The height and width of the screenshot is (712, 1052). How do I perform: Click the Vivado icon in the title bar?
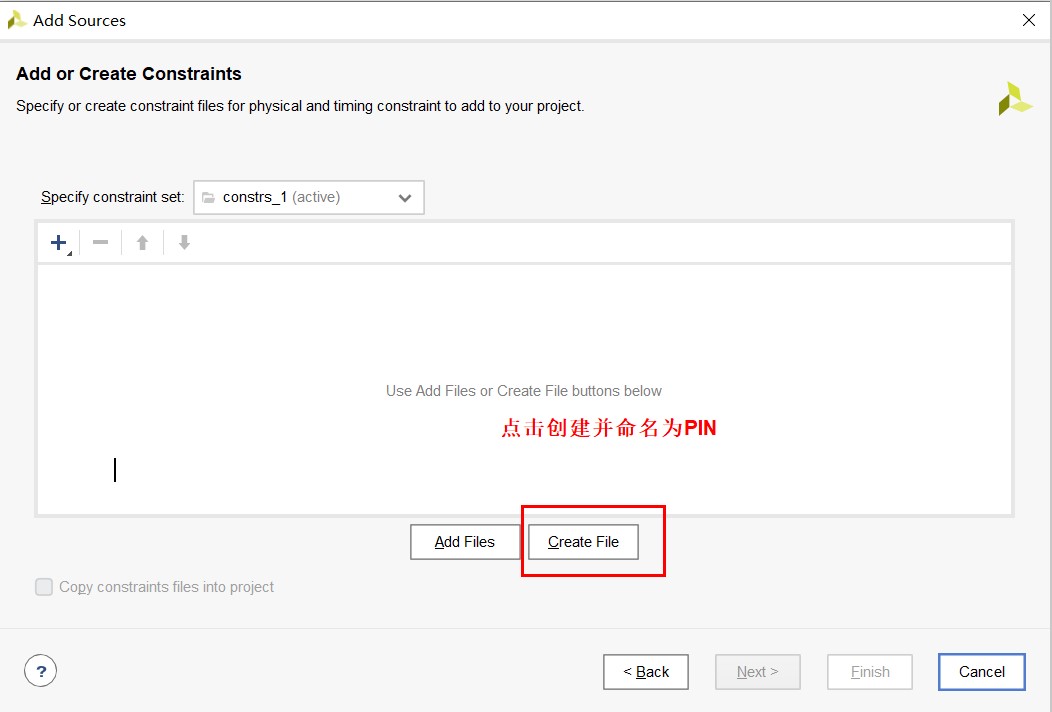[17, 20]
